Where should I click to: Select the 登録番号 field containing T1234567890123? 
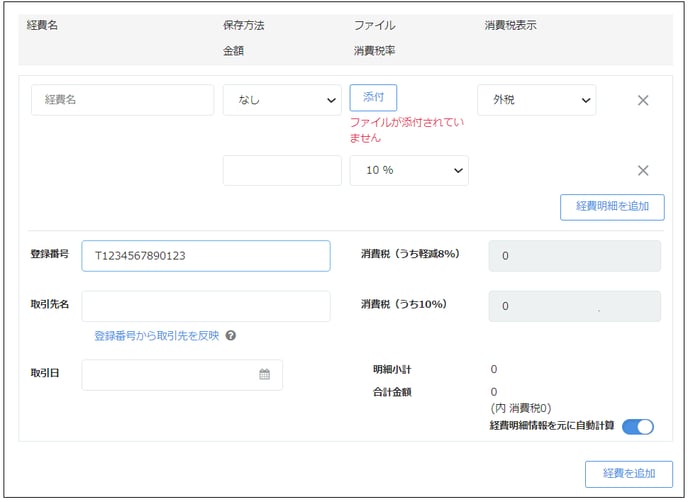pos(205,256)
